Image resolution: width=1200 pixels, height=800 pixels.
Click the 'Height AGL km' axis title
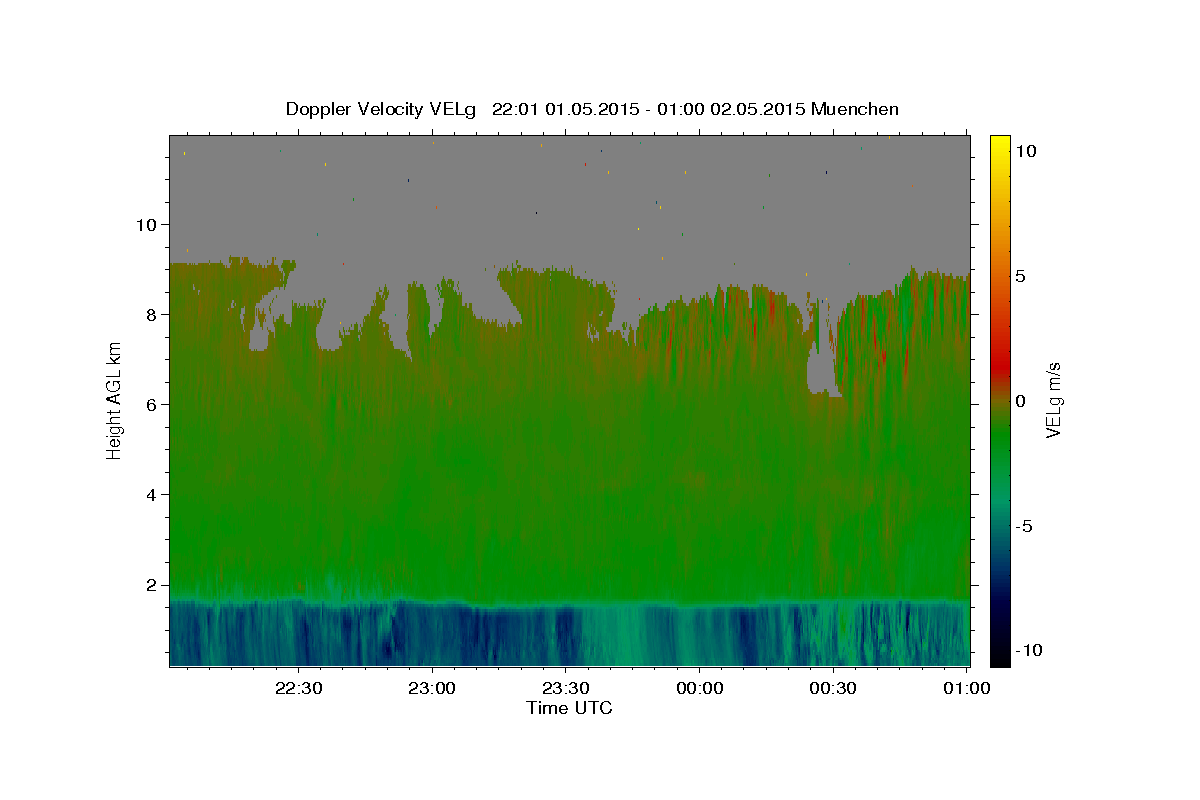coord(114,400)
